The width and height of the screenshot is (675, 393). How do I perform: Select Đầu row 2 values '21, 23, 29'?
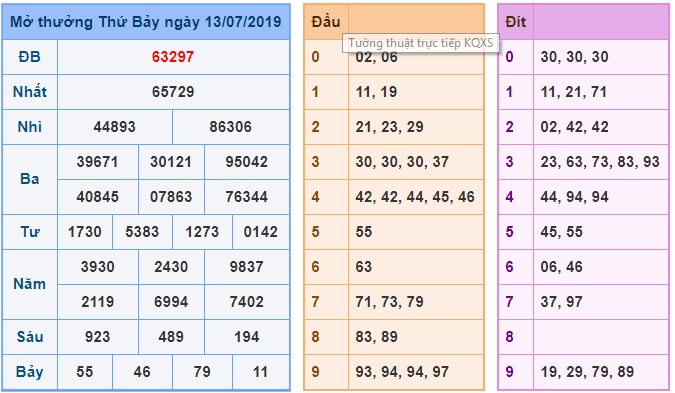[x=390, y=127]
